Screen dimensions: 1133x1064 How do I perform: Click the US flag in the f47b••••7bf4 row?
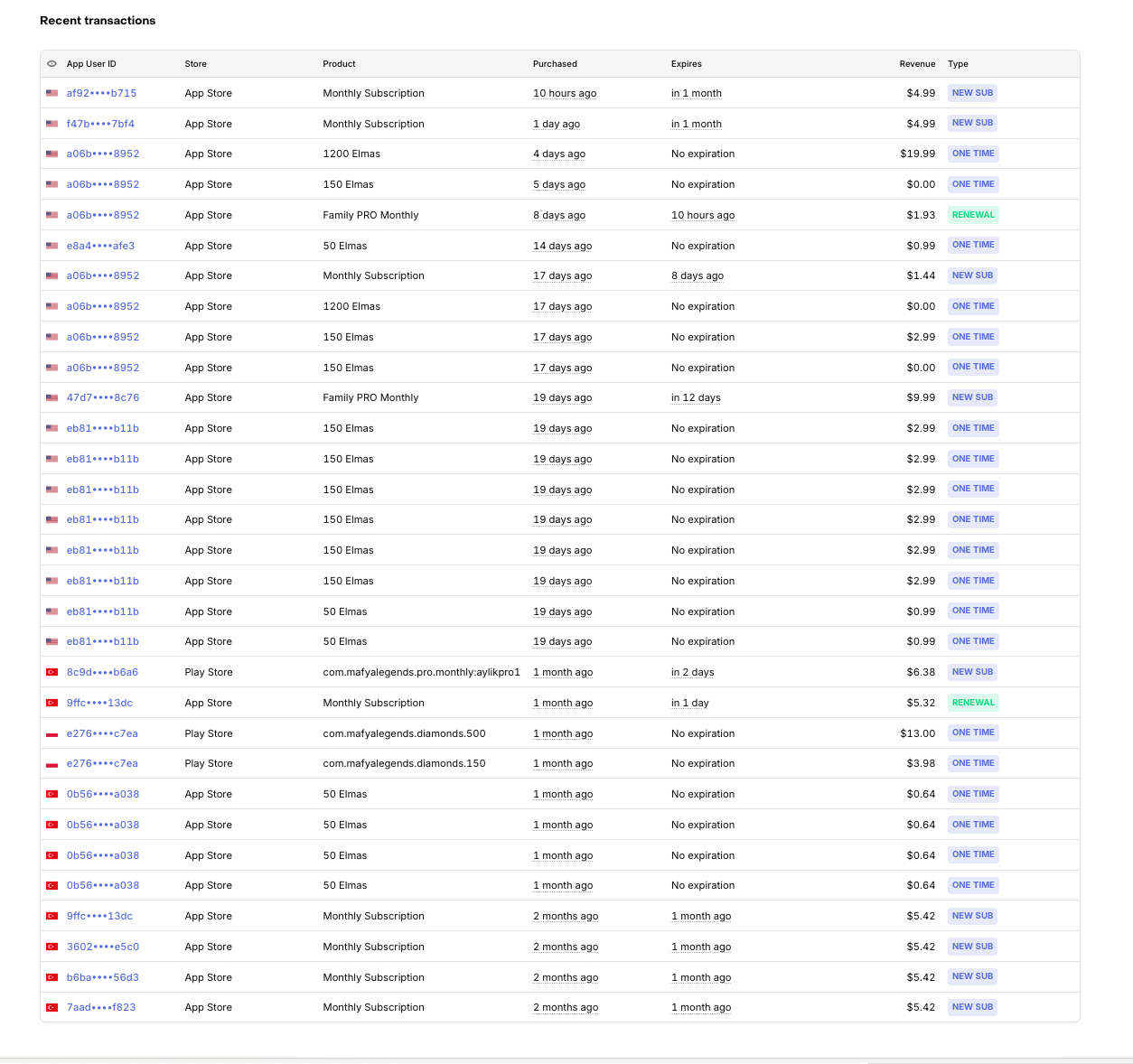click(x=51, y=124)
